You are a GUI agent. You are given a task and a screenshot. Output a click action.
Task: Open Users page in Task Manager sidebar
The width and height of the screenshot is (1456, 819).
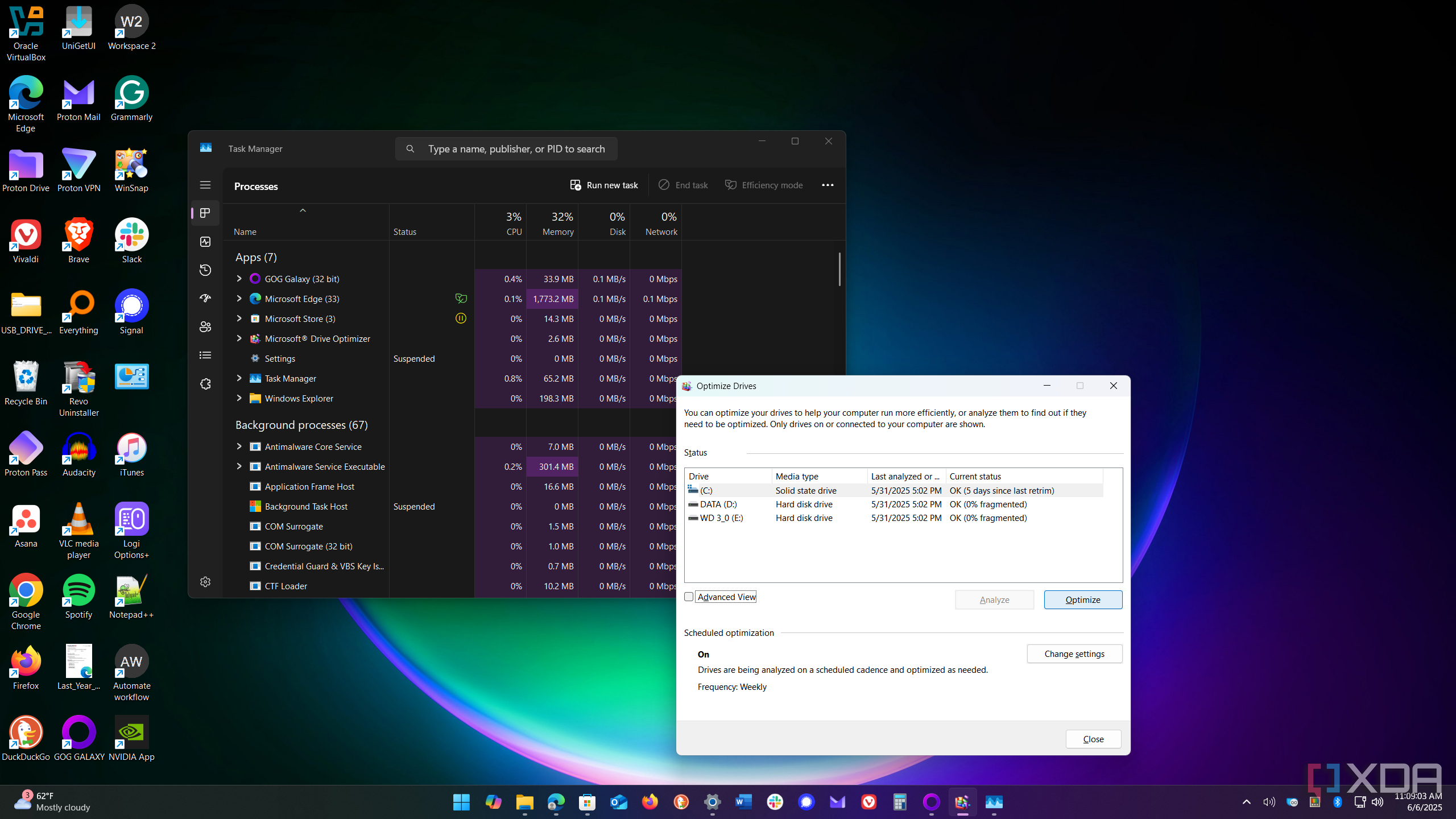(205, 326)
